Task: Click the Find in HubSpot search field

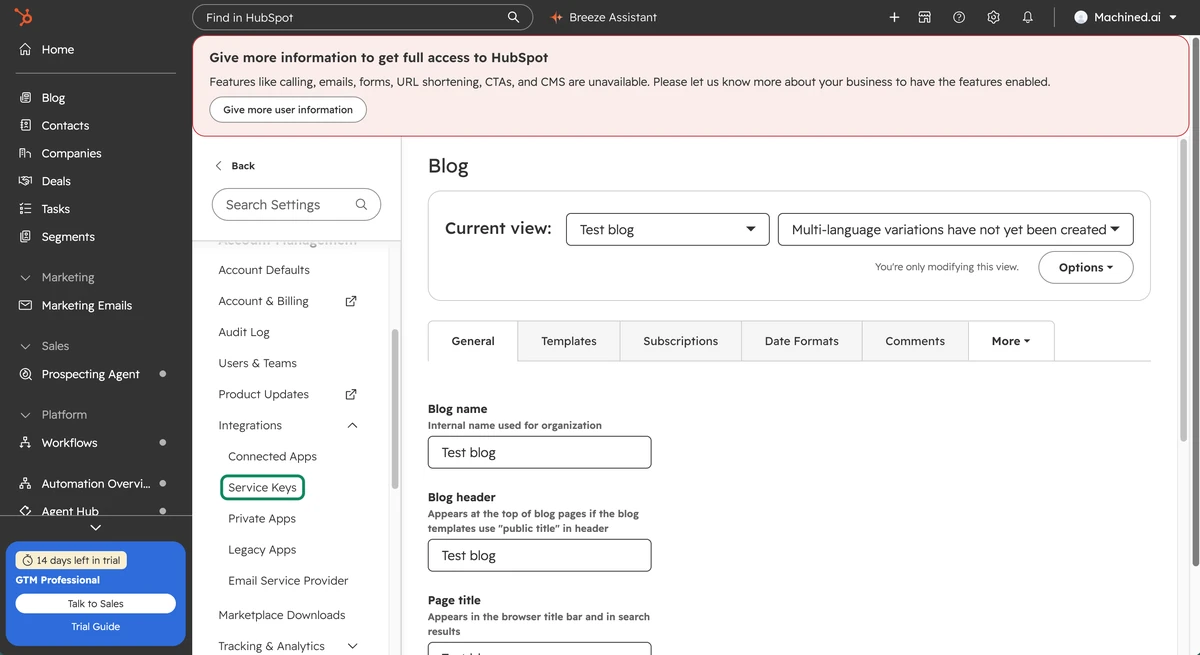Action: [362, 17]
